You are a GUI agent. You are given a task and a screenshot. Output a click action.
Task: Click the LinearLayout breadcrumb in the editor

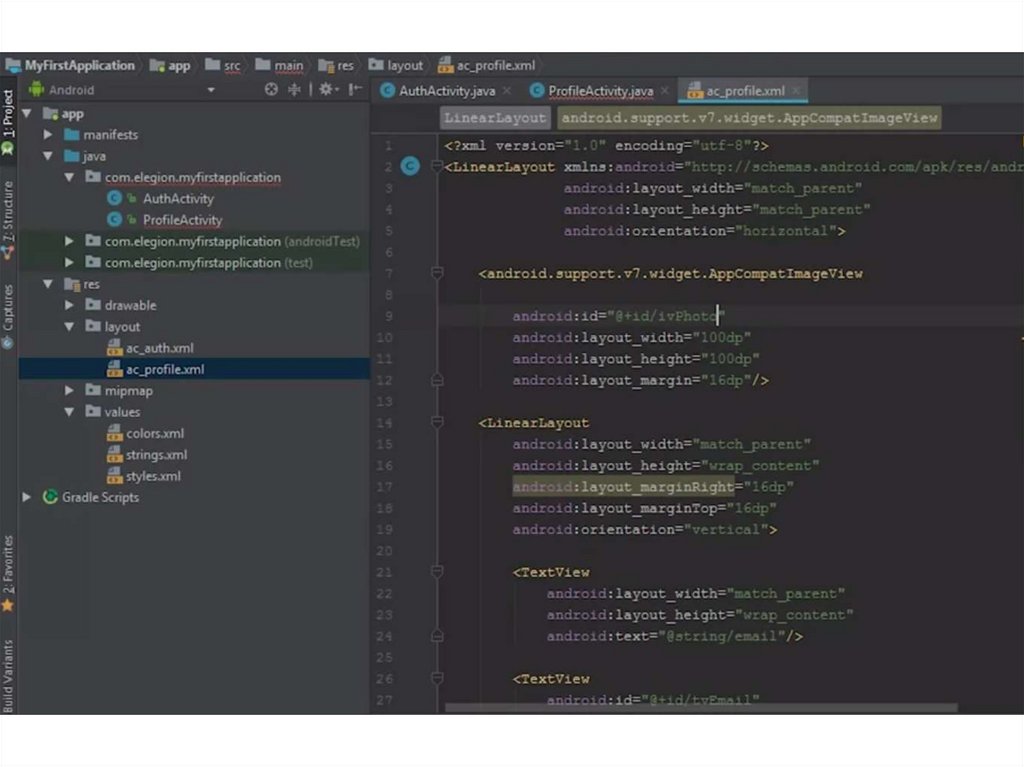pyautogui.click(x=496, y=118)
